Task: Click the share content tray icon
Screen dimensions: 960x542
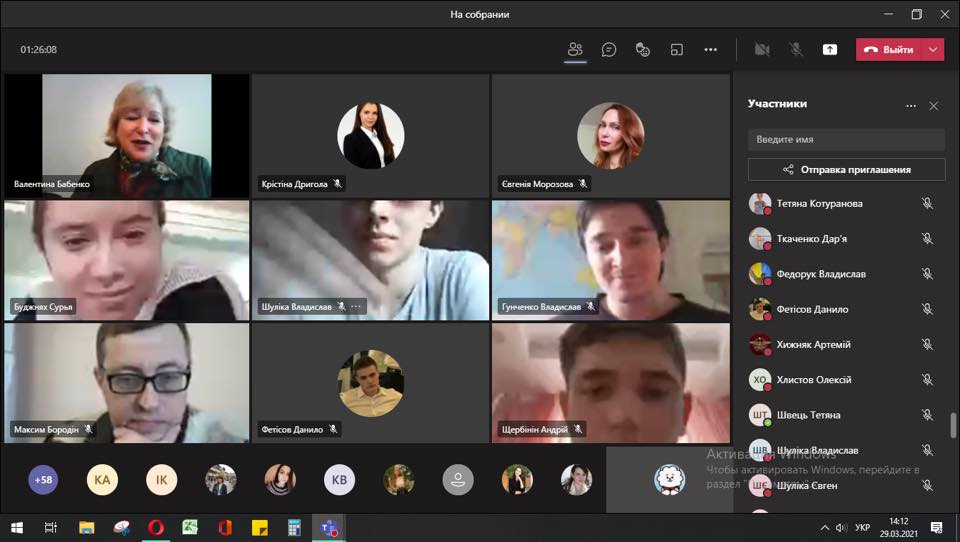Action: [x=830, y=50]
